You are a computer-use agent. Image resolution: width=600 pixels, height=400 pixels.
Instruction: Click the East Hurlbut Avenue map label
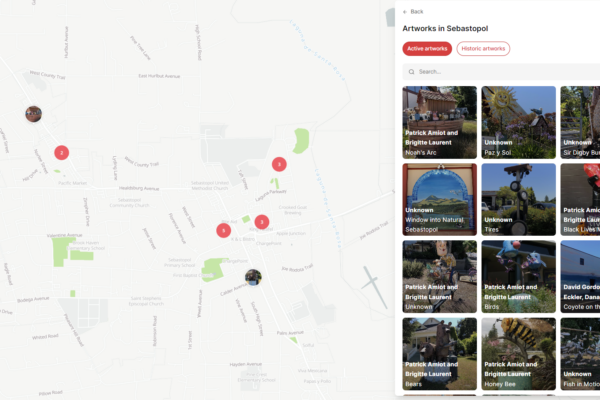tap(159, 76)
